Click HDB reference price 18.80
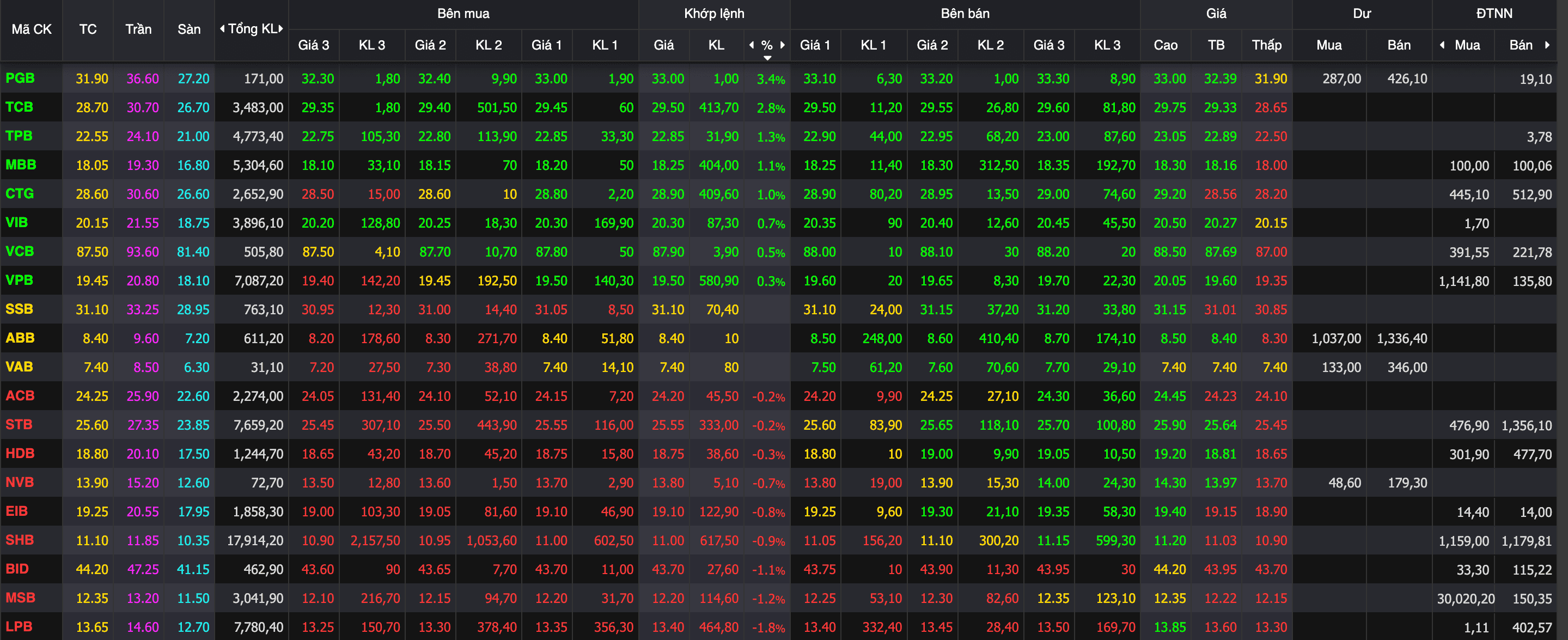The image size is (1568, 640). (92, 454)
